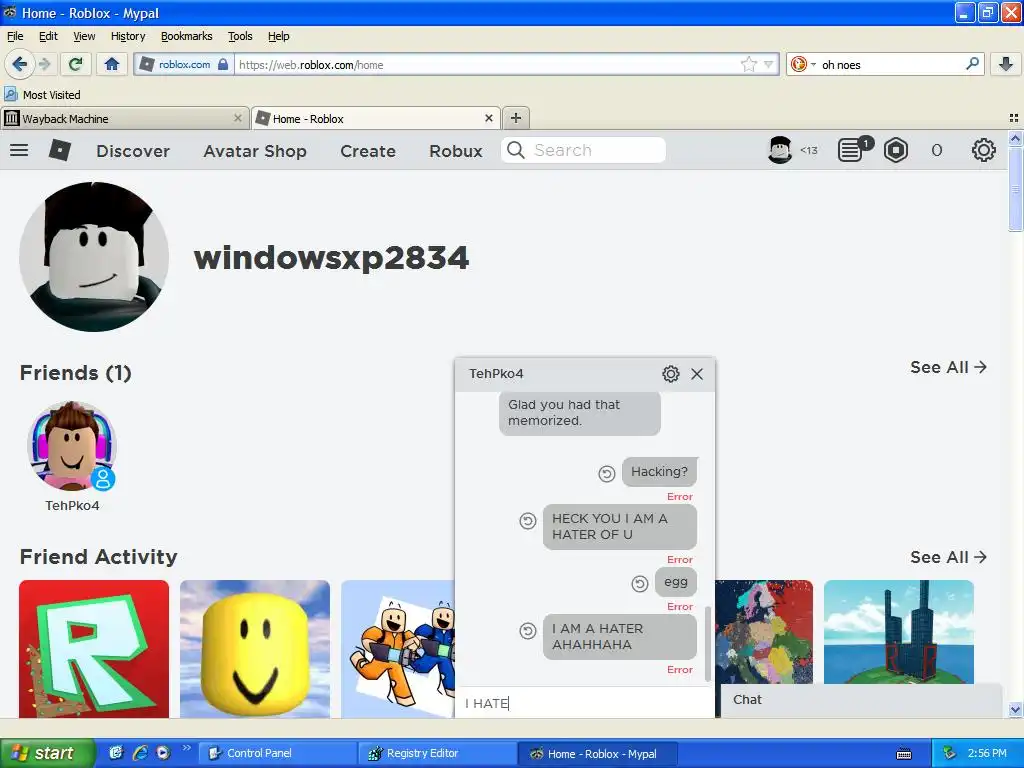
Task: Bookmark this page with the star icon
Action: point(748,64)
